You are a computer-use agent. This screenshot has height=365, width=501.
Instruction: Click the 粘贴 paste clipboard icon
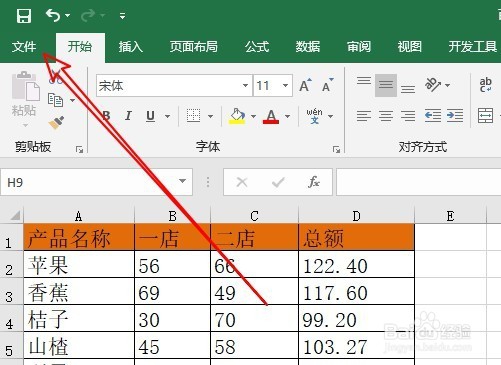(25, 86)
